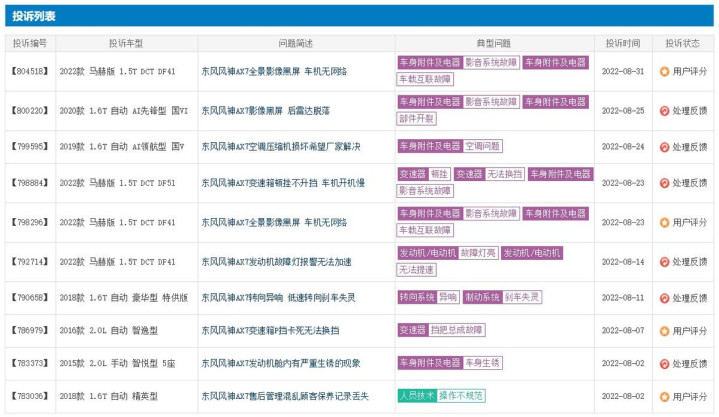719x417 pixels.
Task: Click the 车载互联故障 tag in row 804518
Action: tap(425, 79)
